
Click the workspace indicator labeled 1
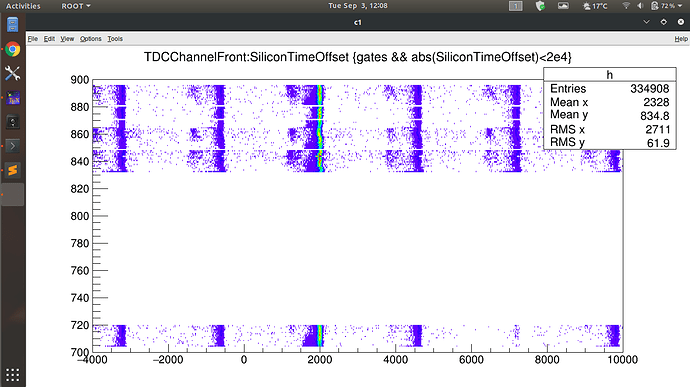(516, 6)
